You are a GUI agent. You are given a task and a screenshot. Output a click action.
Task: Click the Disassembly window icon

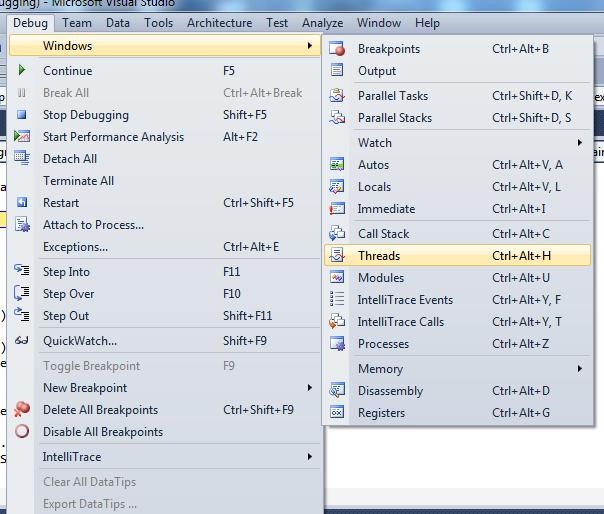pos(337,390)
